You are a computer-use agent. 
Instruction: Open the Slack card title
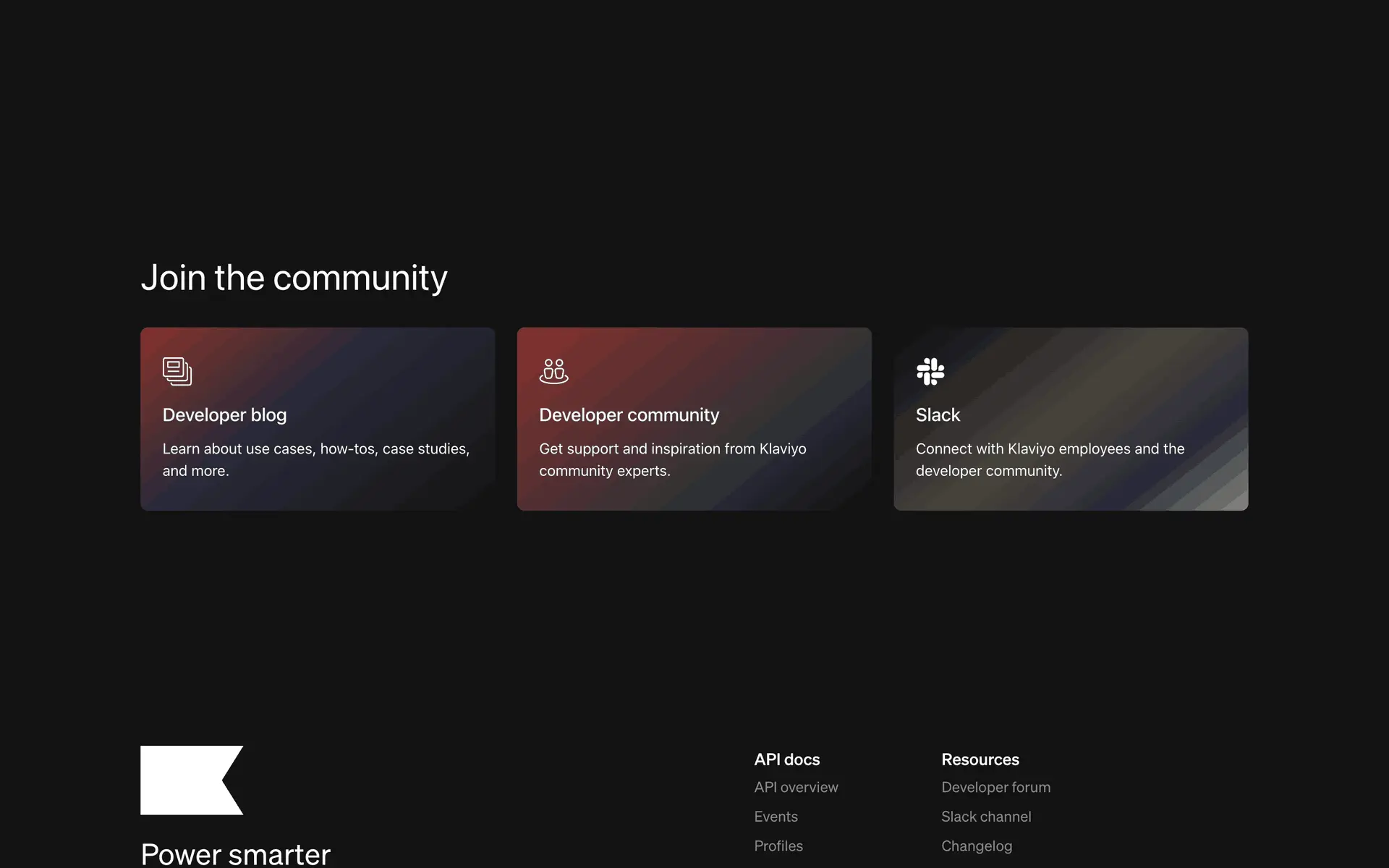938,415
